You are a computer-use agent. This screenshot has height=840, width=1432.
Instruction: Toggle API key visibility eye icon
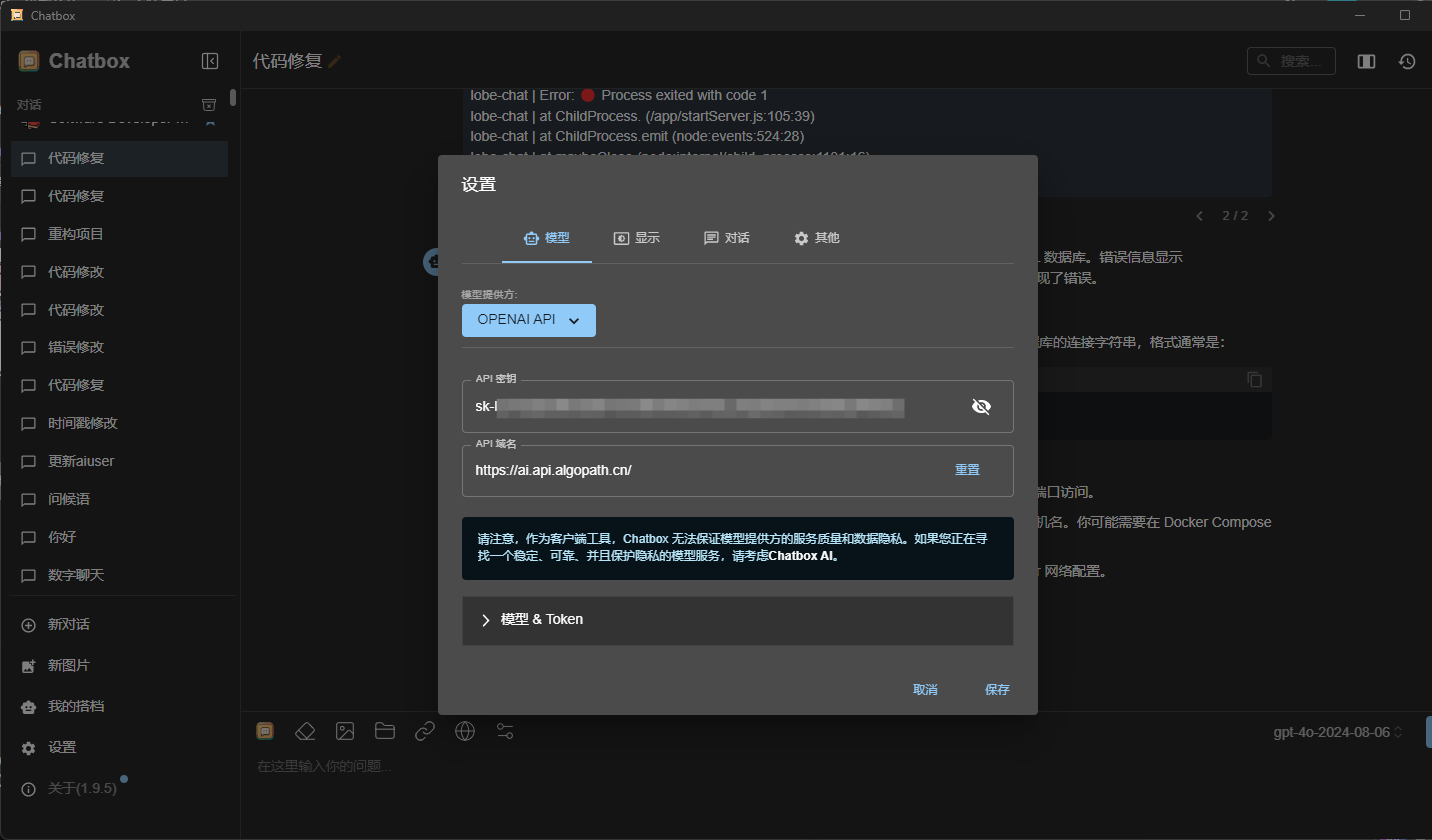(x=981, y=406)
